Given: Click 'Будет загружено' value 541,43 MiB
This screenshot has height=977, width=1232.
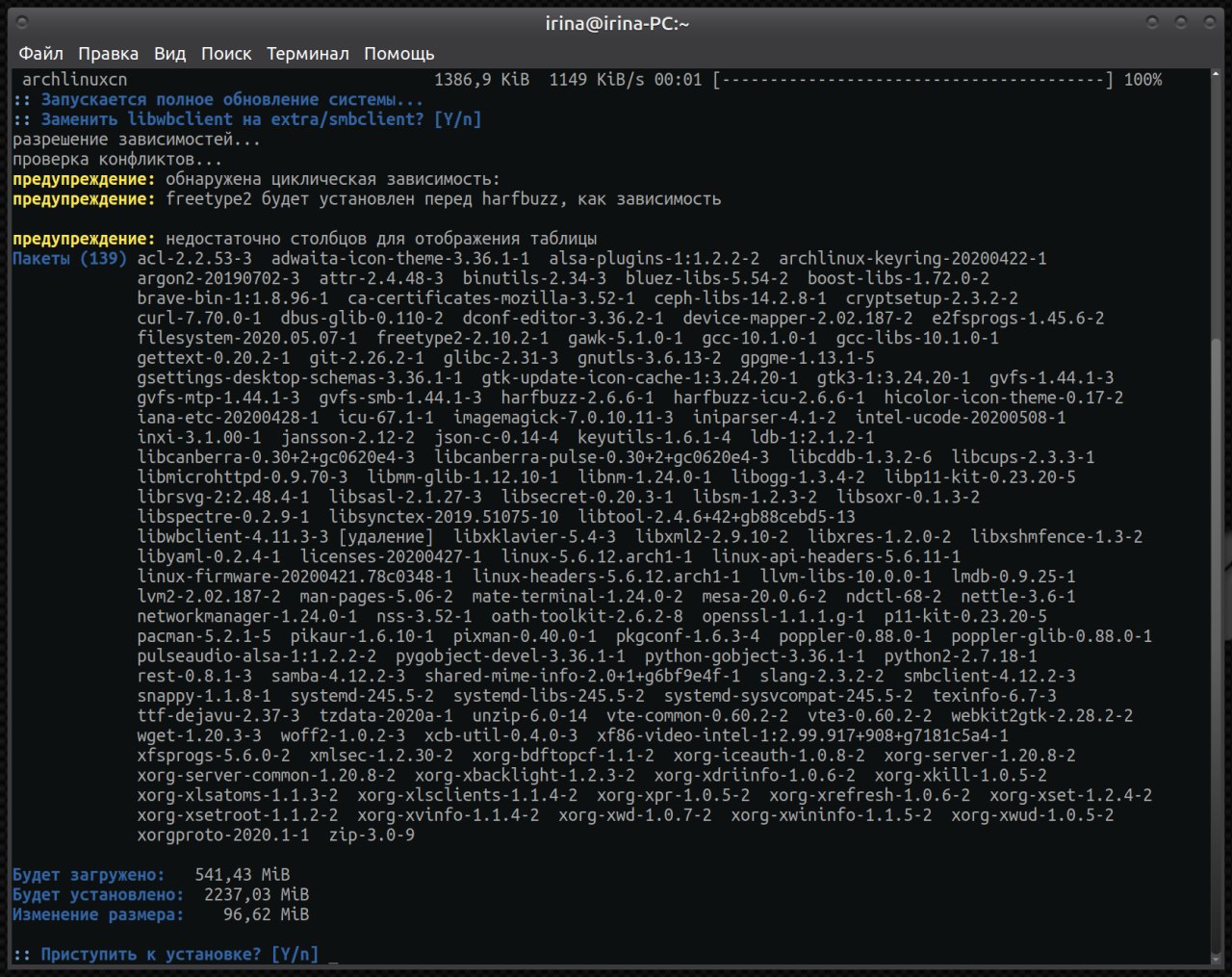Looking at the screenshot, I should [x=243, y=875].
